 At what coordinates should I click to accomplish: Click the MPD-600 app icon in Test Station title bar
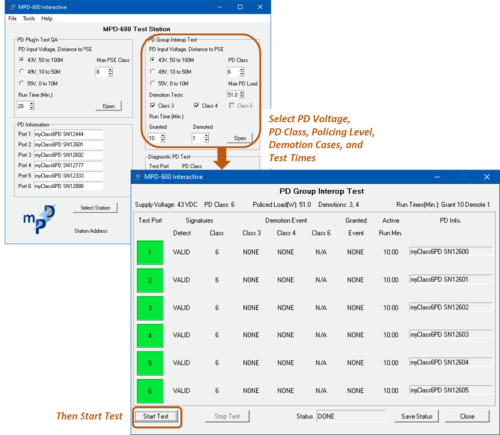13,7
